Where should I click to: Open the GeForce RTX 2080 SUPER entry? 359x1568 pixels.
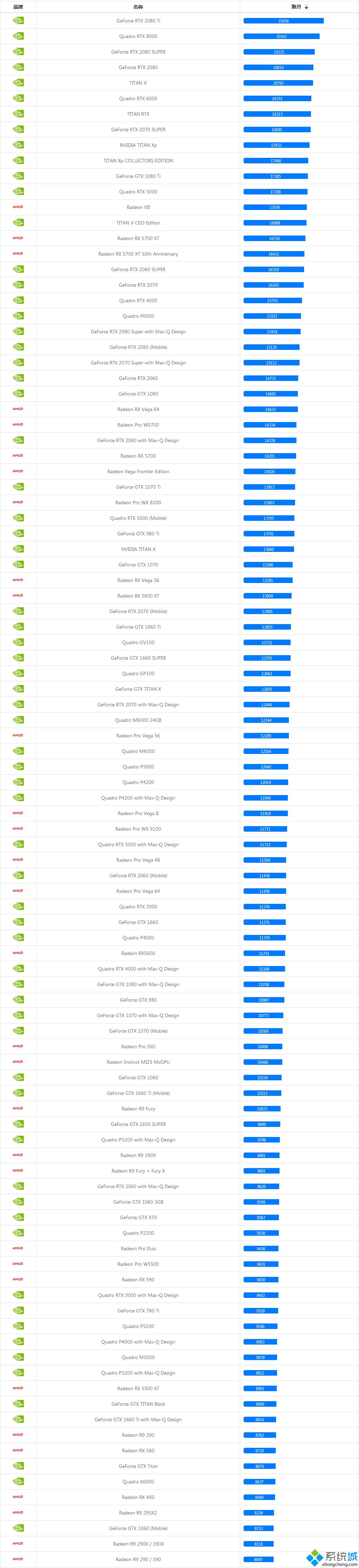[x=138, y=52]
